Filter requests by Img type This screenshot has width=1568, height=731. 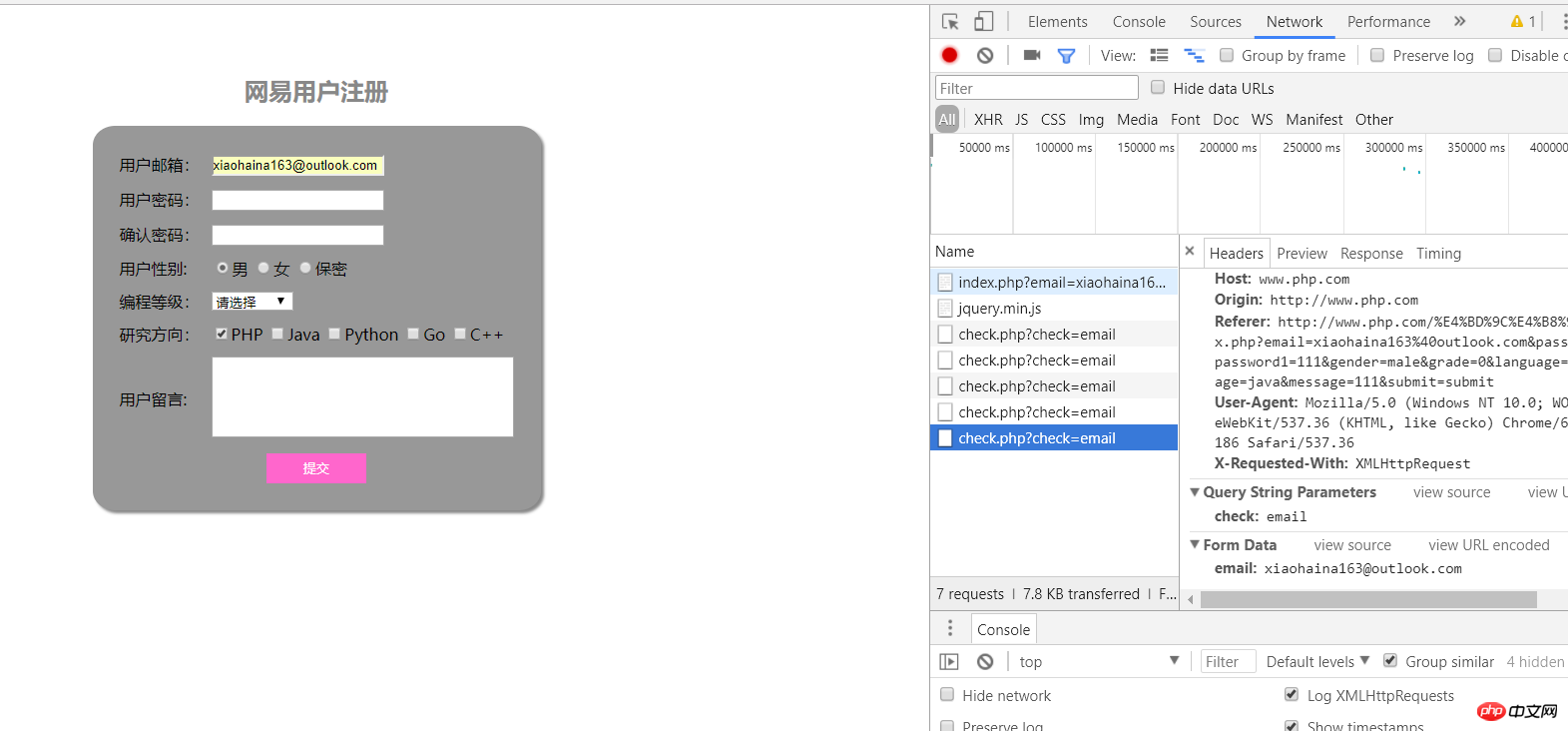1091,120
